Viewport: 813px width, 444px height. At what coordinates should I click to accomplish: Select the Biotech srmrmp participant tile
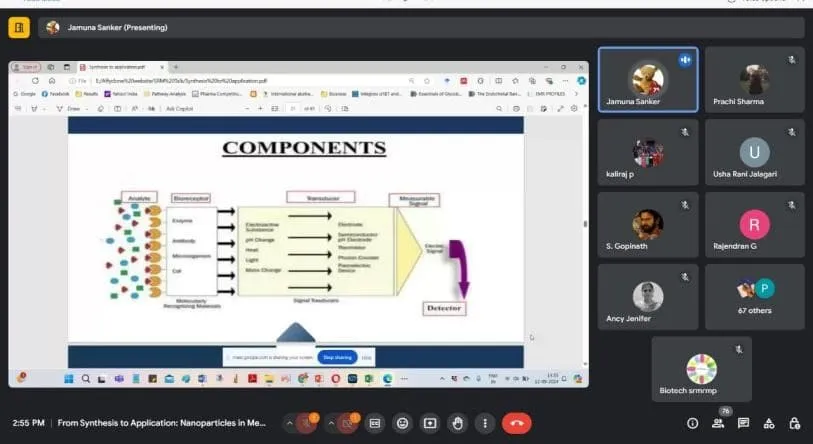[702, 369]
